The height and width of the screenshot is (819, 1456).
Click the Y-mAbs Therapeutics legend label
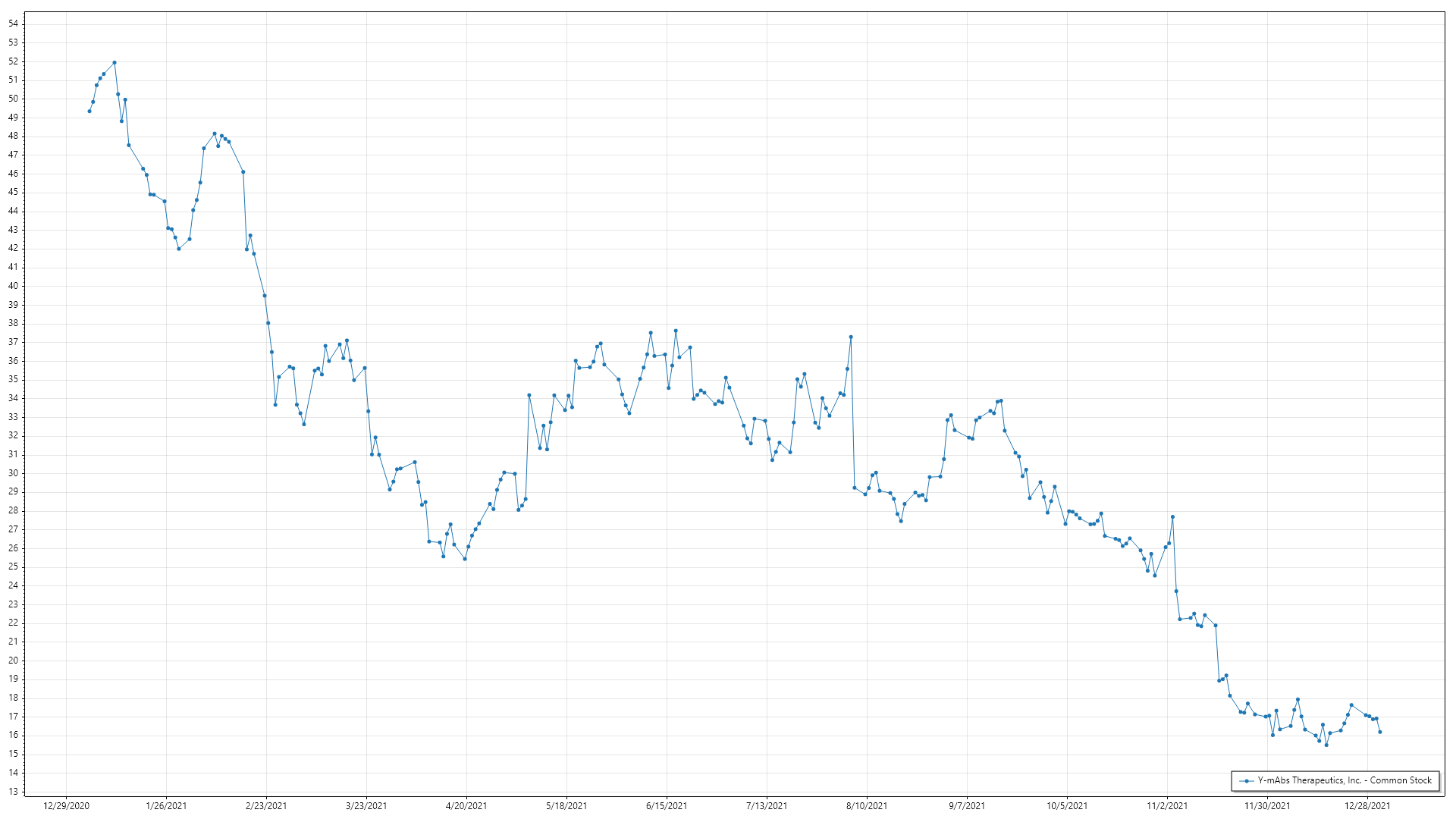(x=1345, y=780)
